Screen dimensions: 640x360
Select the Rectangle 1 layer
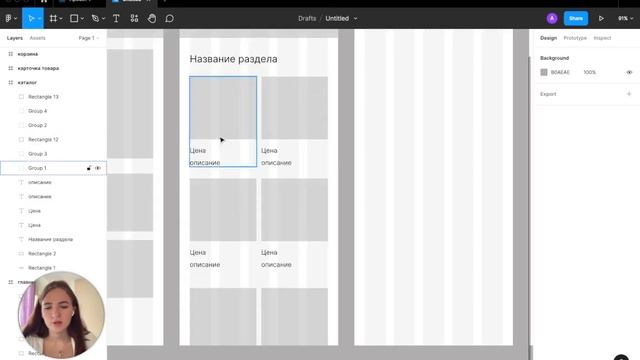pyautogui.click(x=53, y=268)
